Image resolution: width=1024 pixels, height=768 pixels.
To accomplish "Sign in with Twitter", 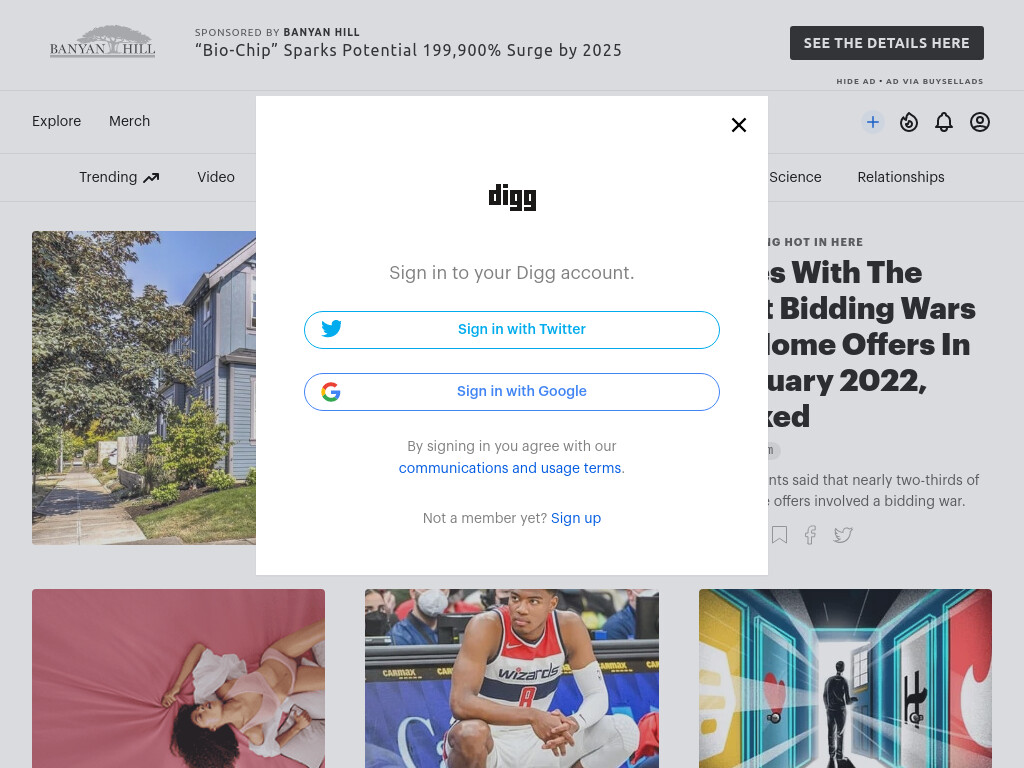I will [x=512, y=330].
